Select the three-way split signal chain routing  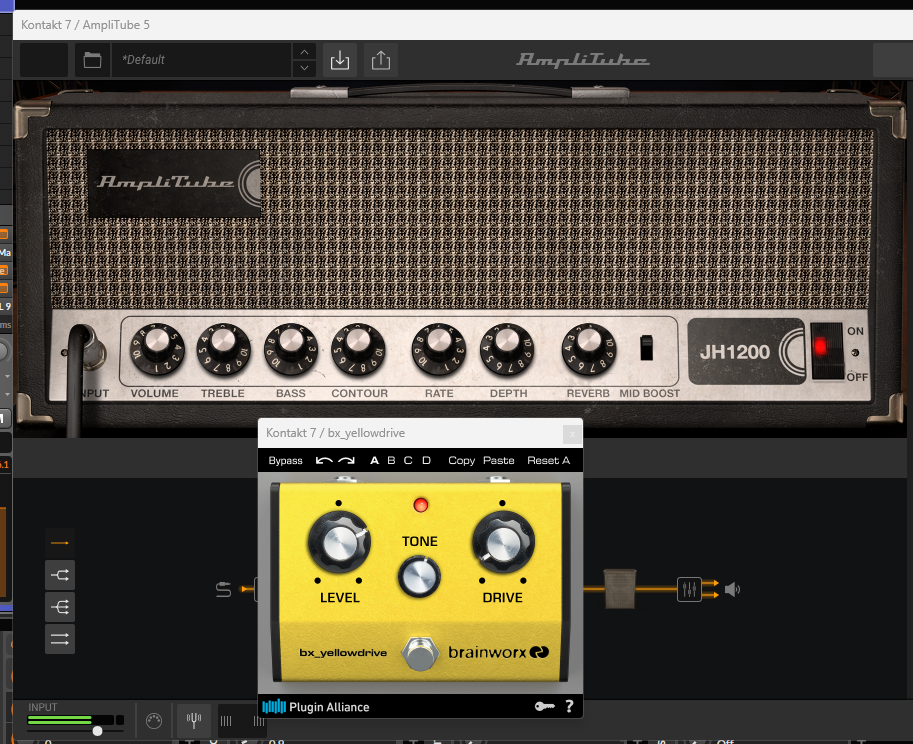[60, 607]
